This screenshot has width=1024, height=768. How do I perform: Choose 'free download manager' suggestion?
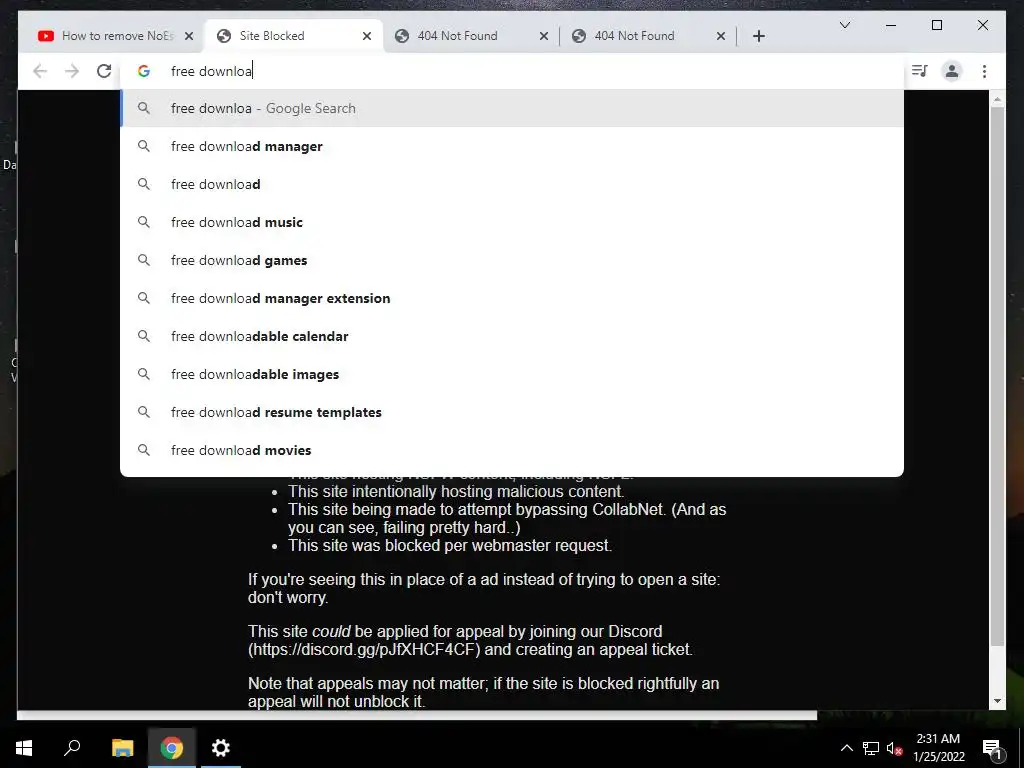512,146
